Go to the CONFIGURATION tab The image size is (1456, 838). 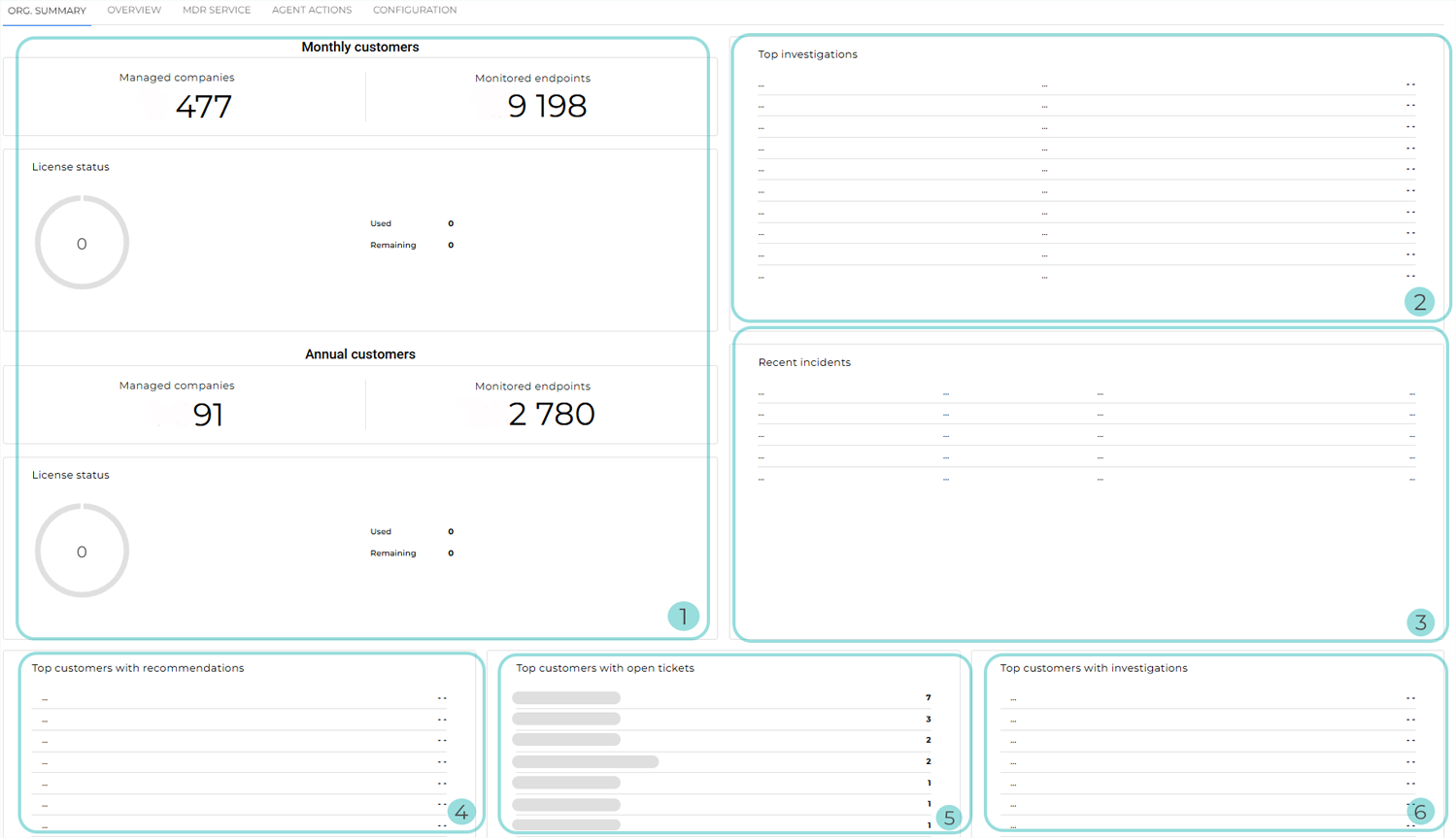click(415, 10)
